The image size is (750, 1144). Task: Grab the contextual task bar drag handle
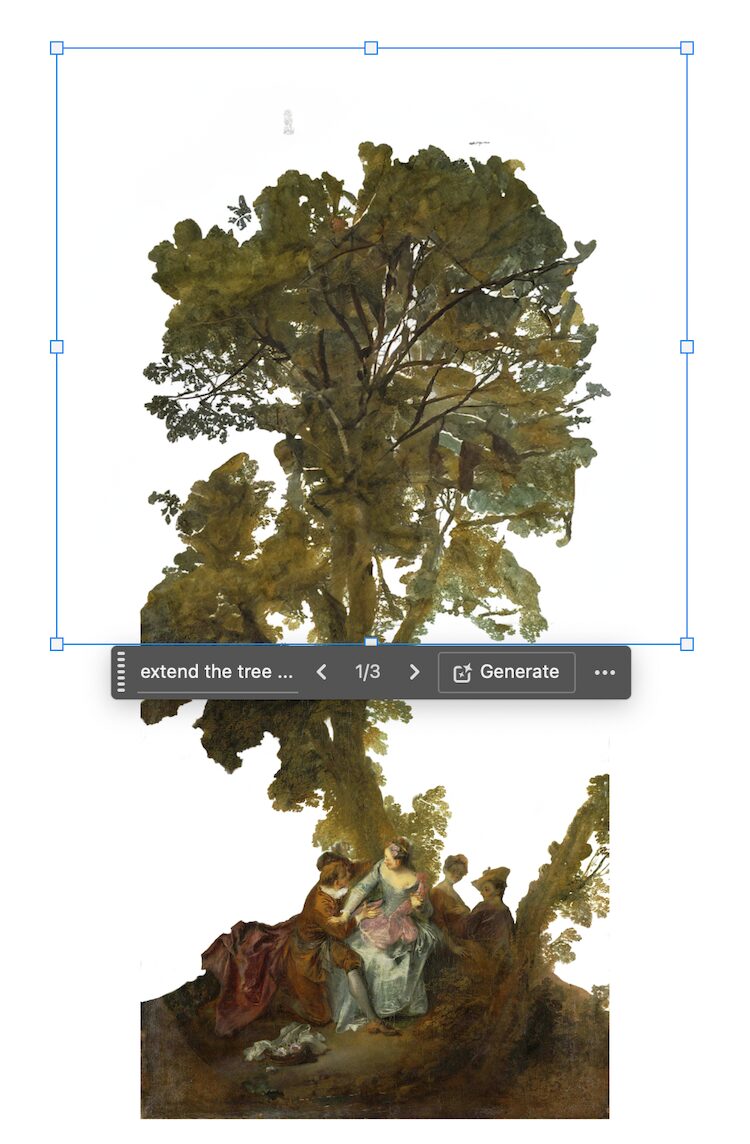point(121,672)
